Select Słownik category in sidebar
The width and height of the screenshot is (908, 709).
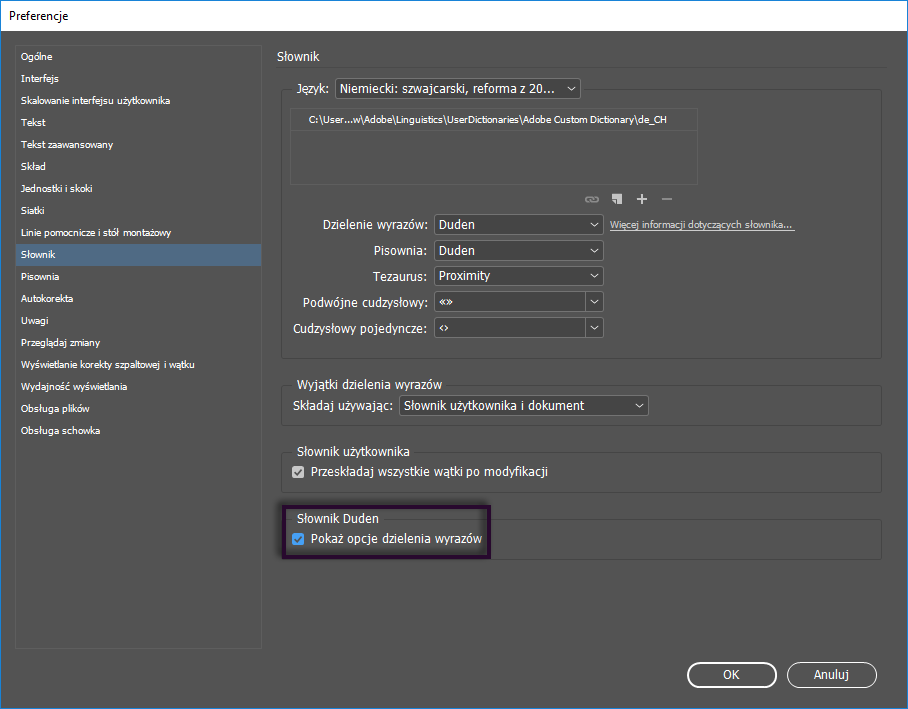coord(138,255)
